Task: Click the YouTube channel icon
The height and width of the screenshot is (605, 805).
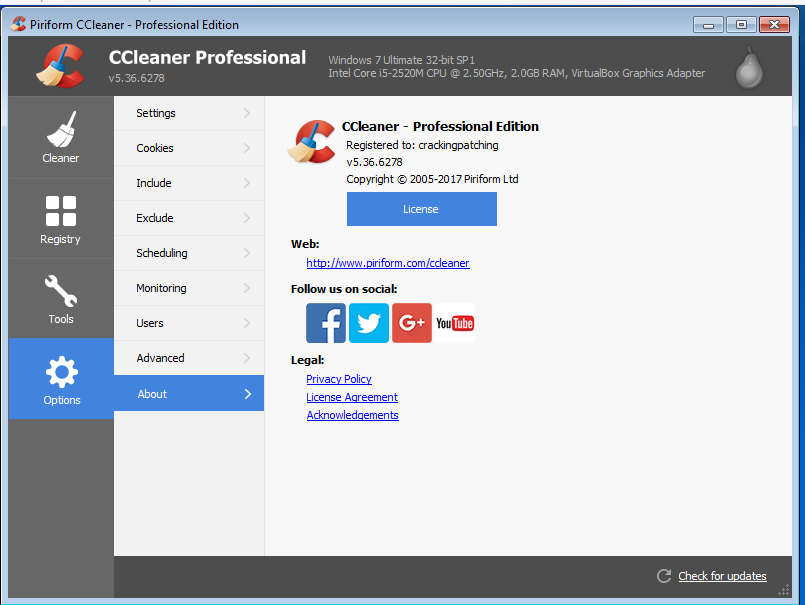Action: pos(454,322)
